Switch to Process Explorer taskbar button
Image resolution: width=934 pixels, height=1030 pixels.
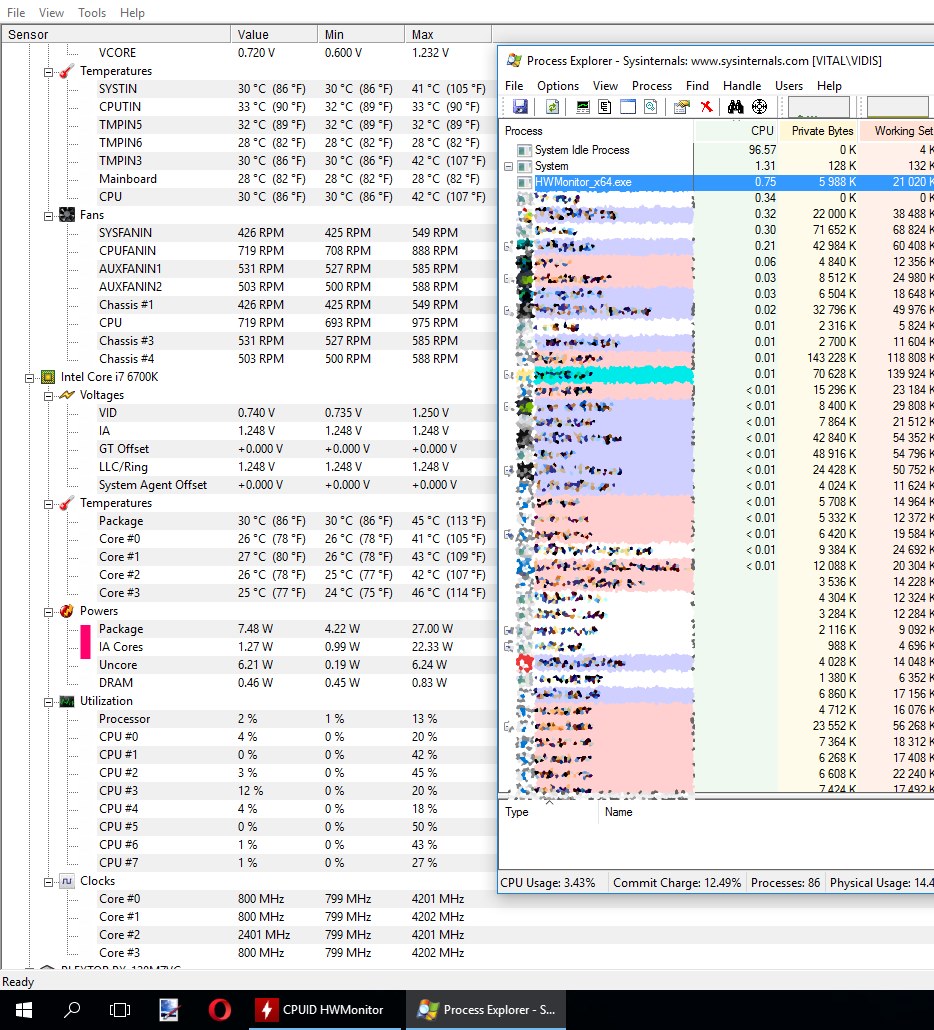click(x=486, y=1010)
